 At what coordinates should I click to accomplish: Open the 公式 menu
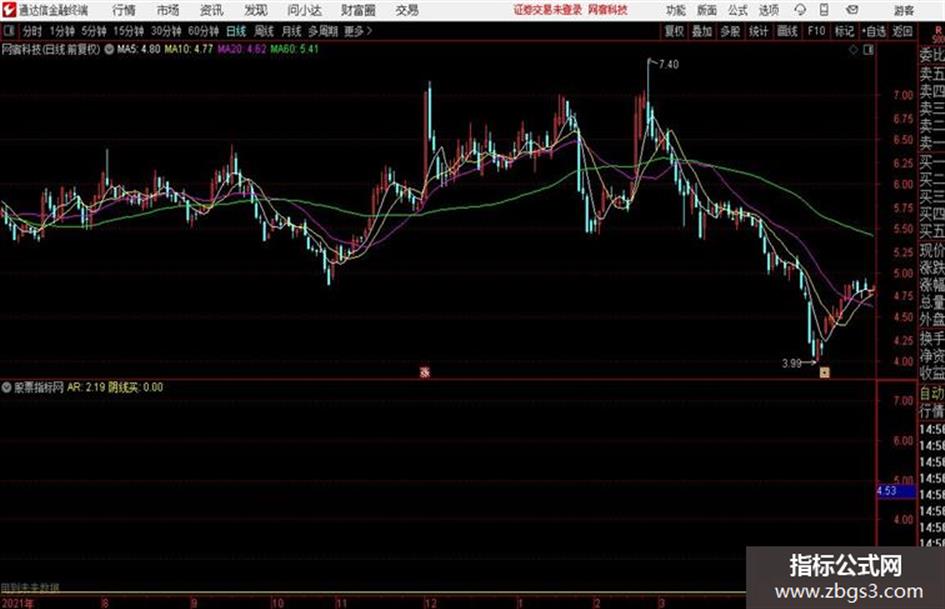point(738,10)
